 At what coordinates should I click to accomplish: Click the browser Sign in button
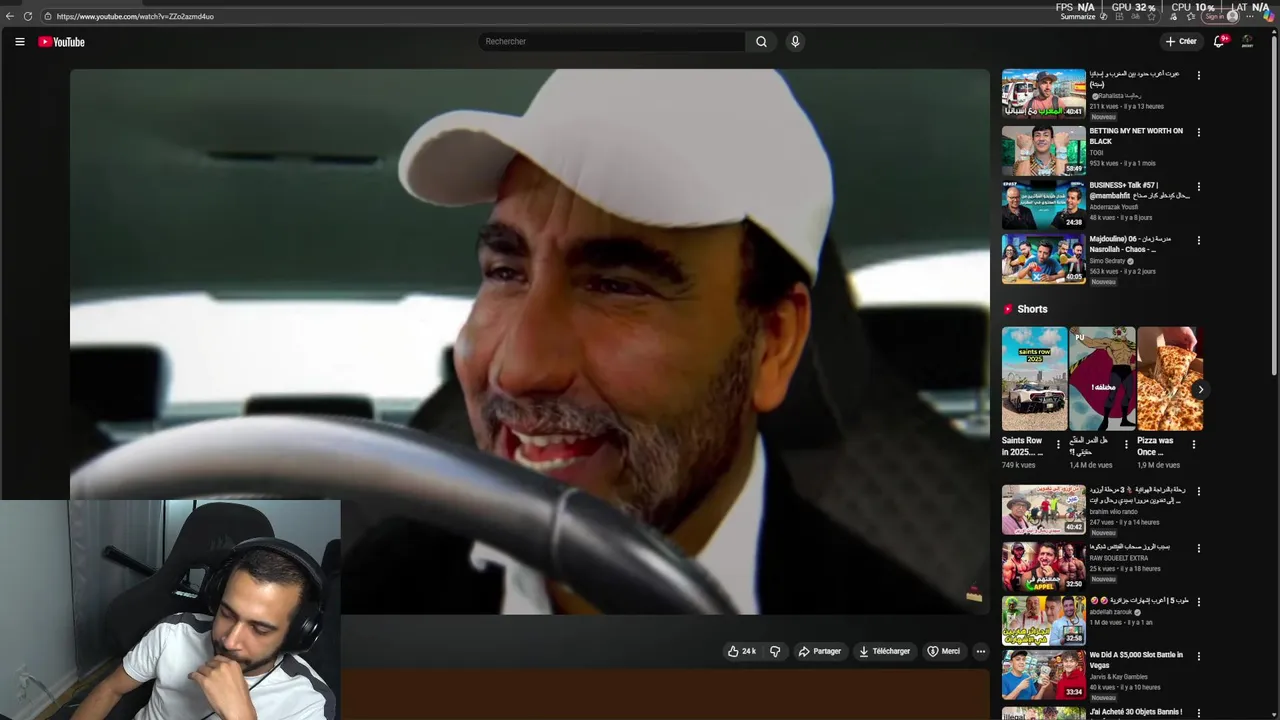pos(1222,16)
